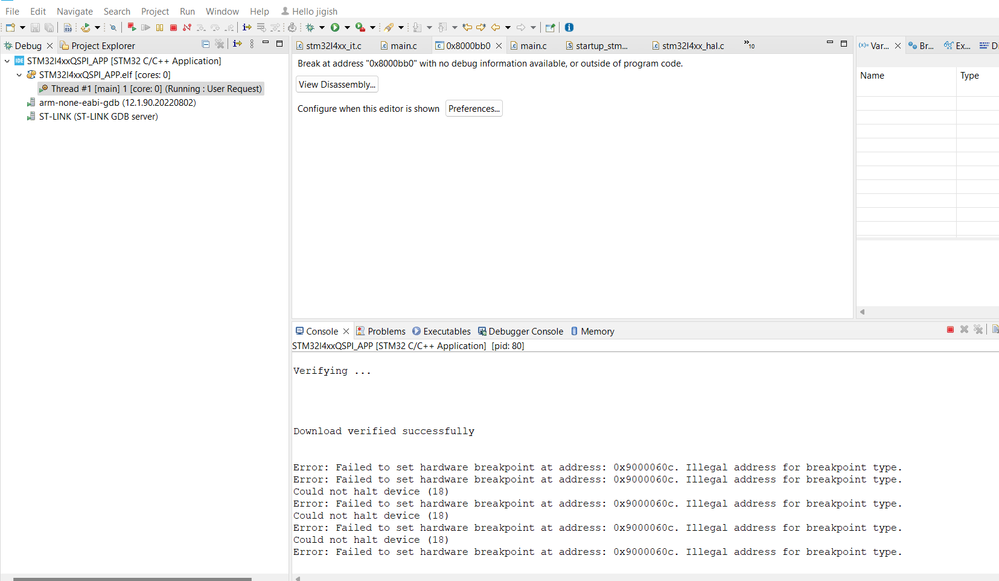Viewport: 999px width, 581px height.
Task: Show hidden editor tabs list (»10)
Action: click(x=749, y=45)
